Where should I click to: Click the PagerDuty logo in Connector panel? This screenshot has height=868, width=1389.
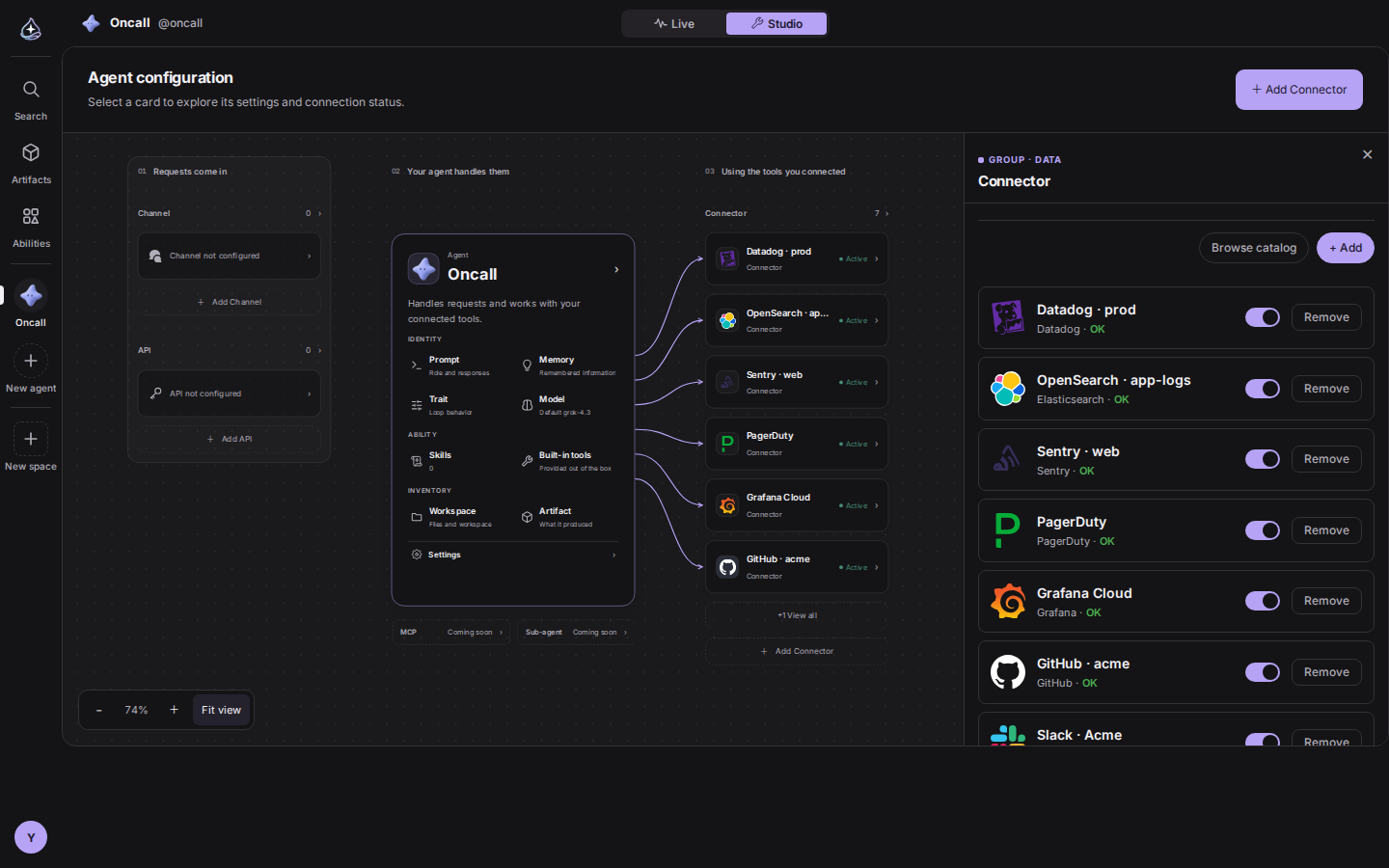pyautogui.click(x=1008, y=530)
